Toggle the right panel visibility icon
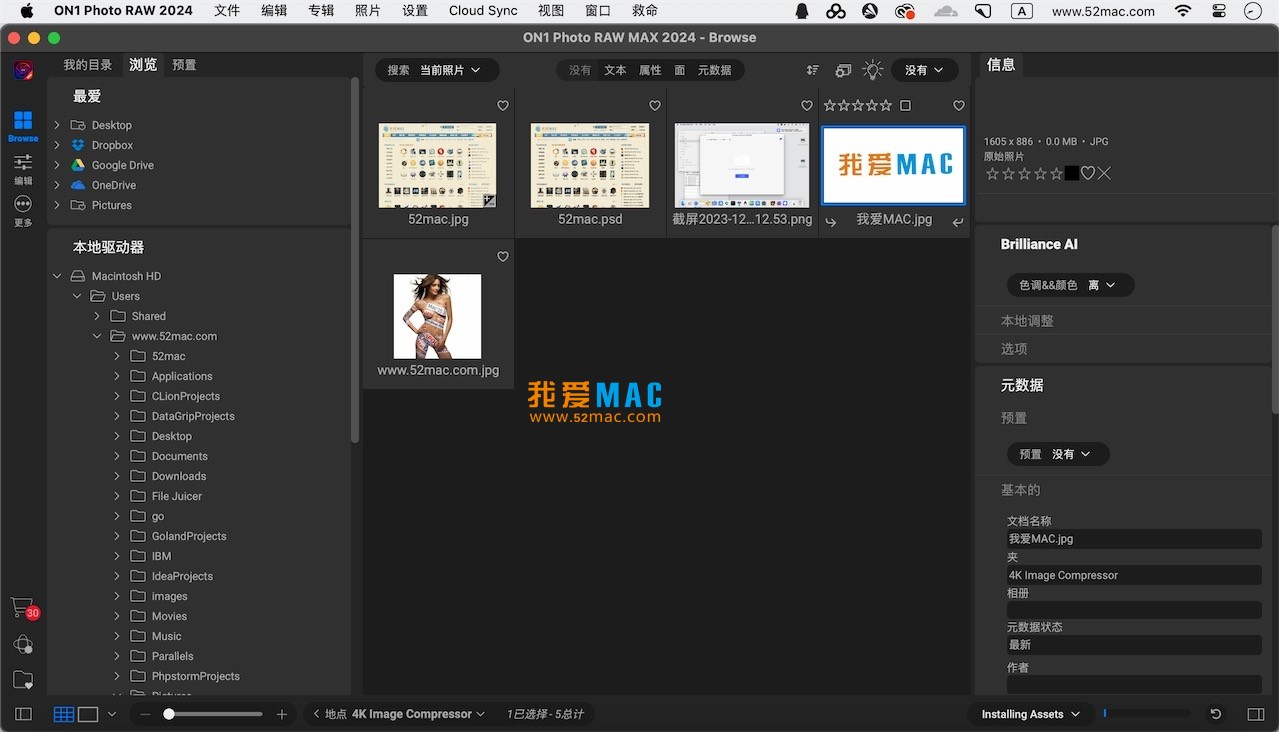1279x732 pixels. (x=1256, y=714)
